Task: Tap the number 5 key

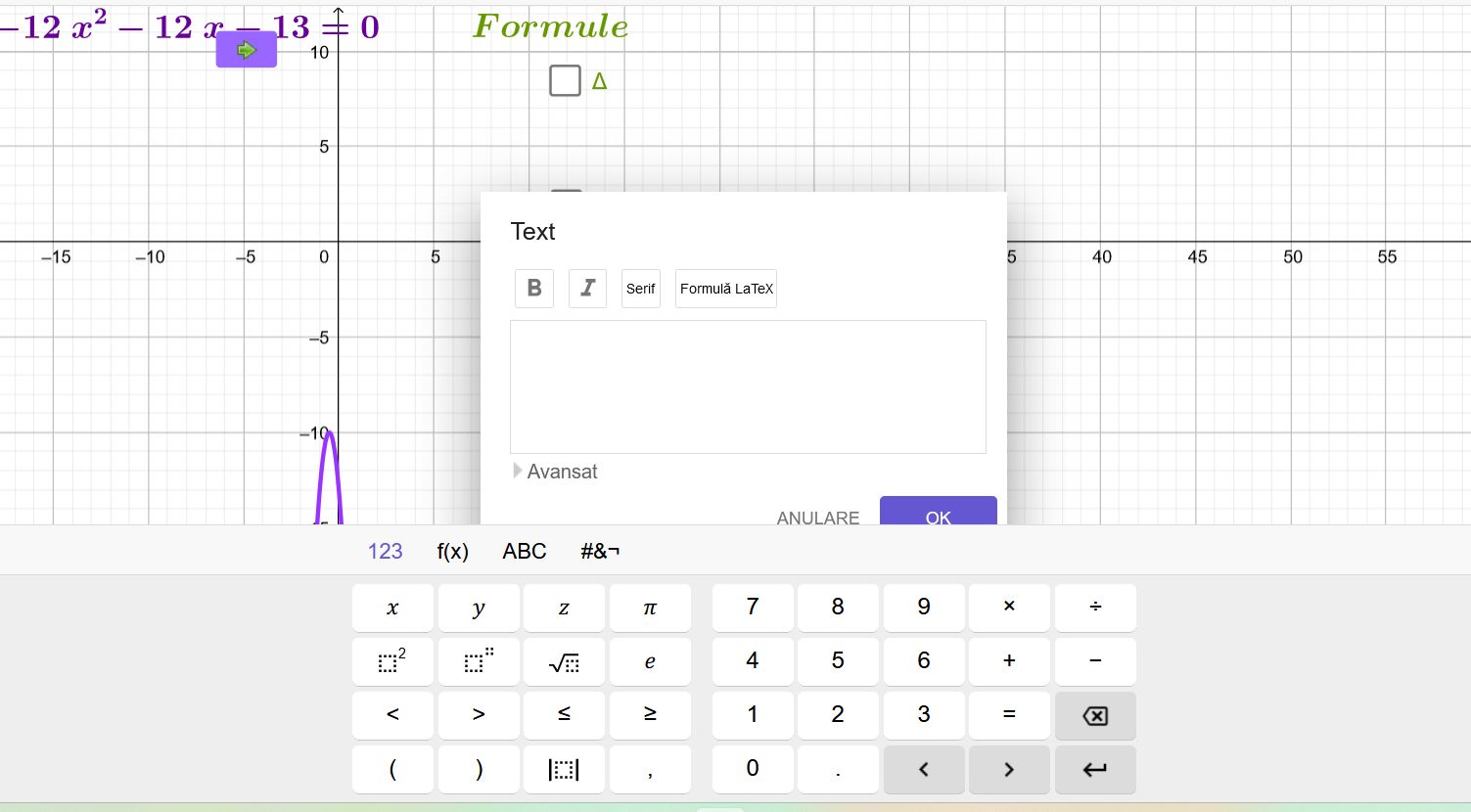Action: [838, 661]
